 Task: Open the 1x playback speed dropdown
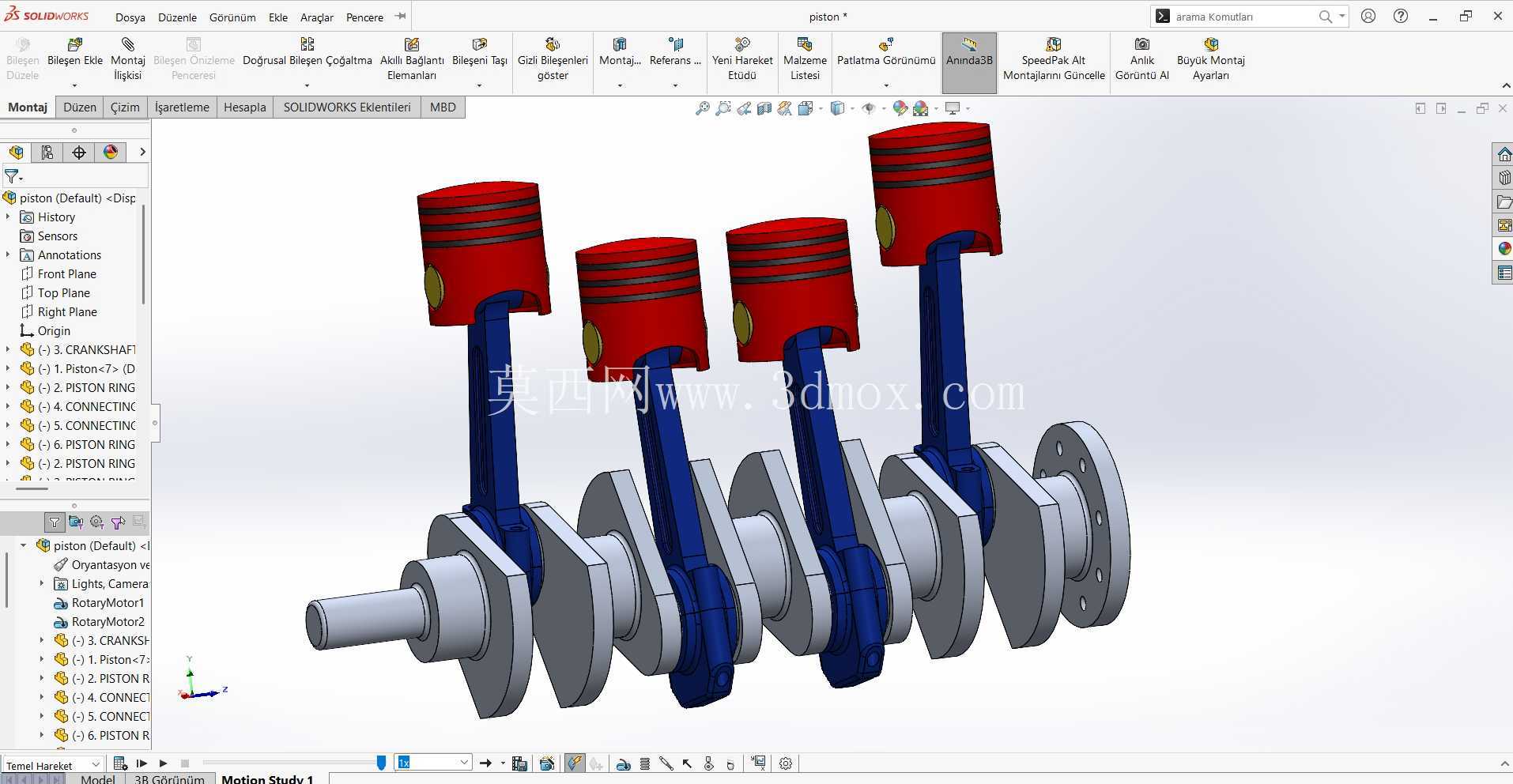[x=433, y=763]
